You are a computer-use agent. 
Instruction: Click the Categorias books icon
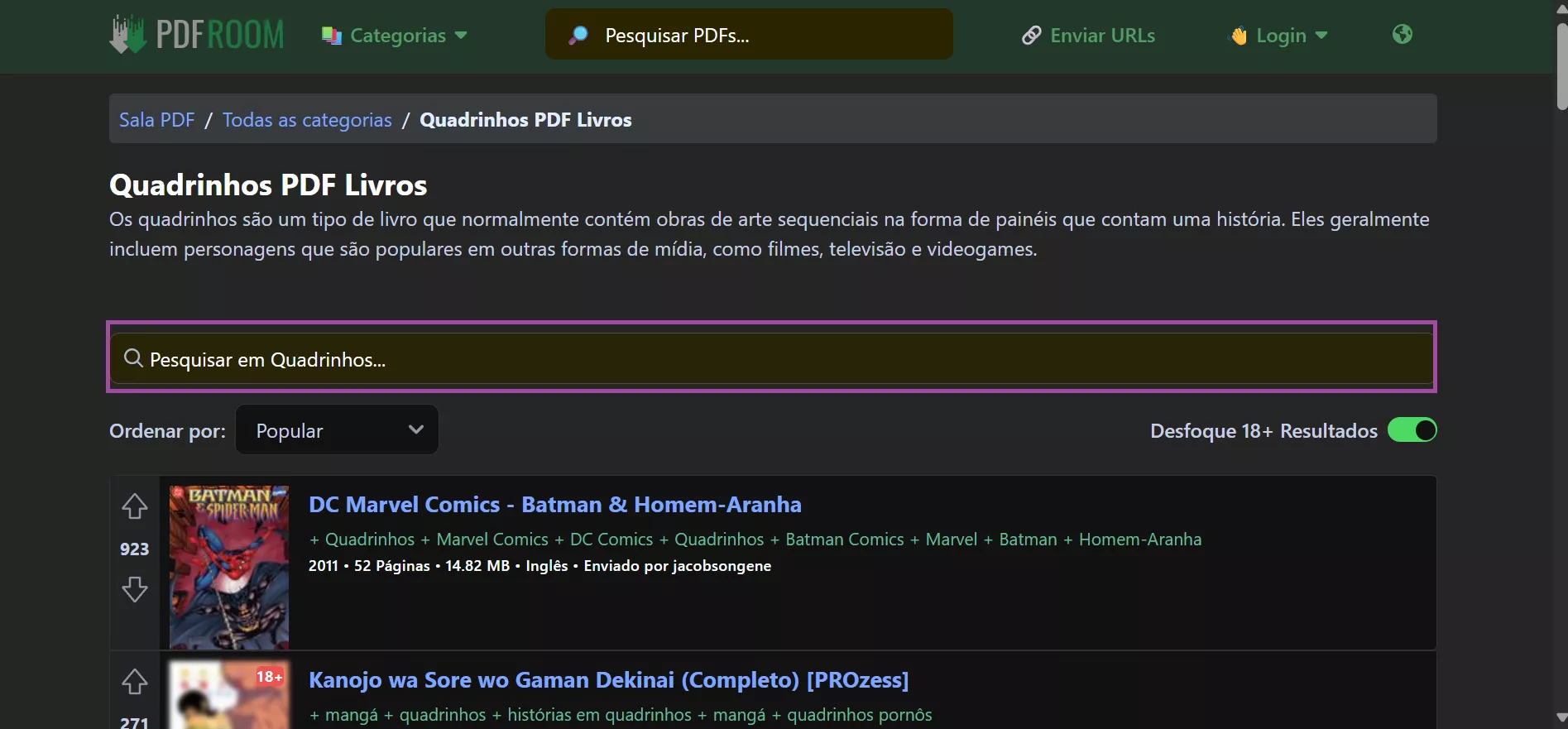coord(332,36)
